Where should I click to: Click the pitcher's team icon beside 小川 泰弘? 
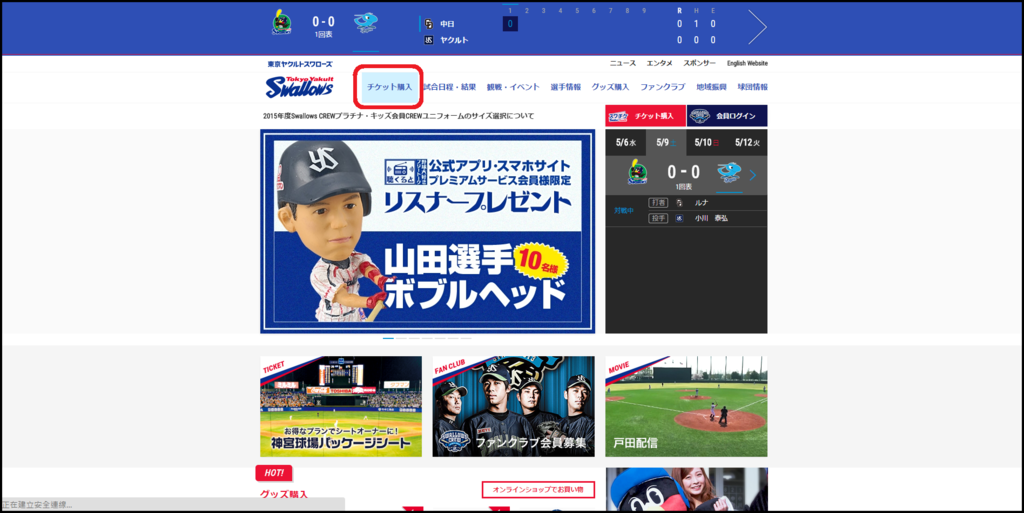[x=680, y=219]
